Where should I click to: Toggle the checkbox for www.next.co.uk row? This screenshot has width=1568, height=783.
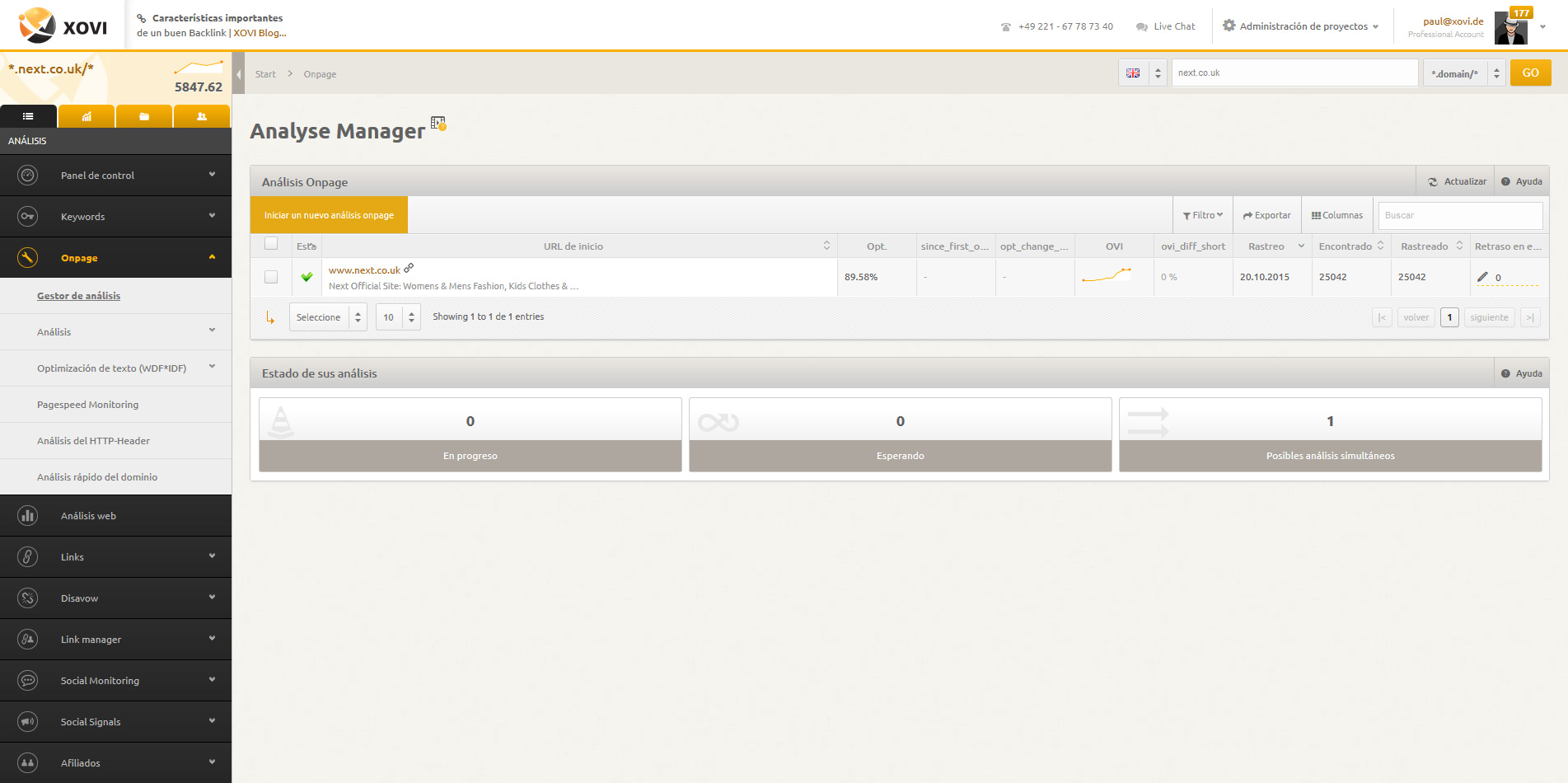(271, 277)
